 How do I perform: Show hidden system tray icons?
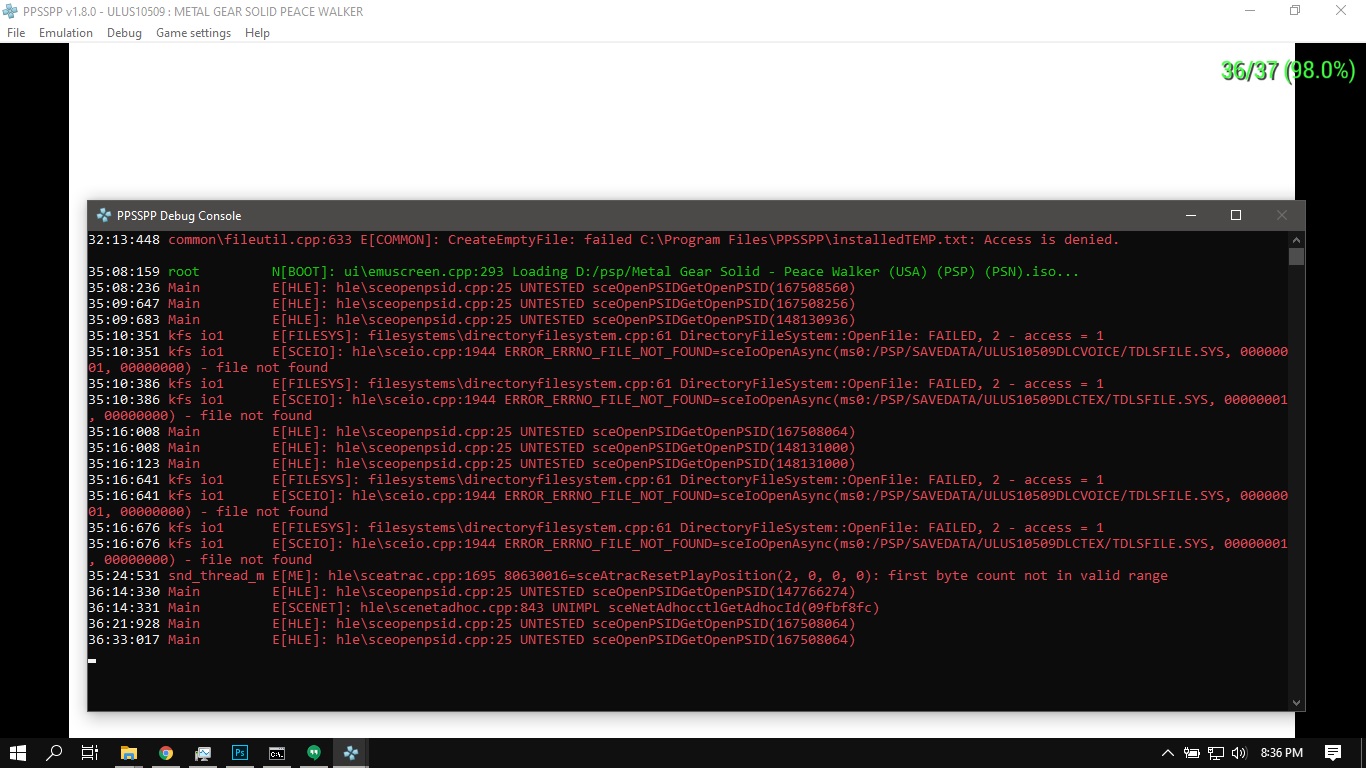1167,753
